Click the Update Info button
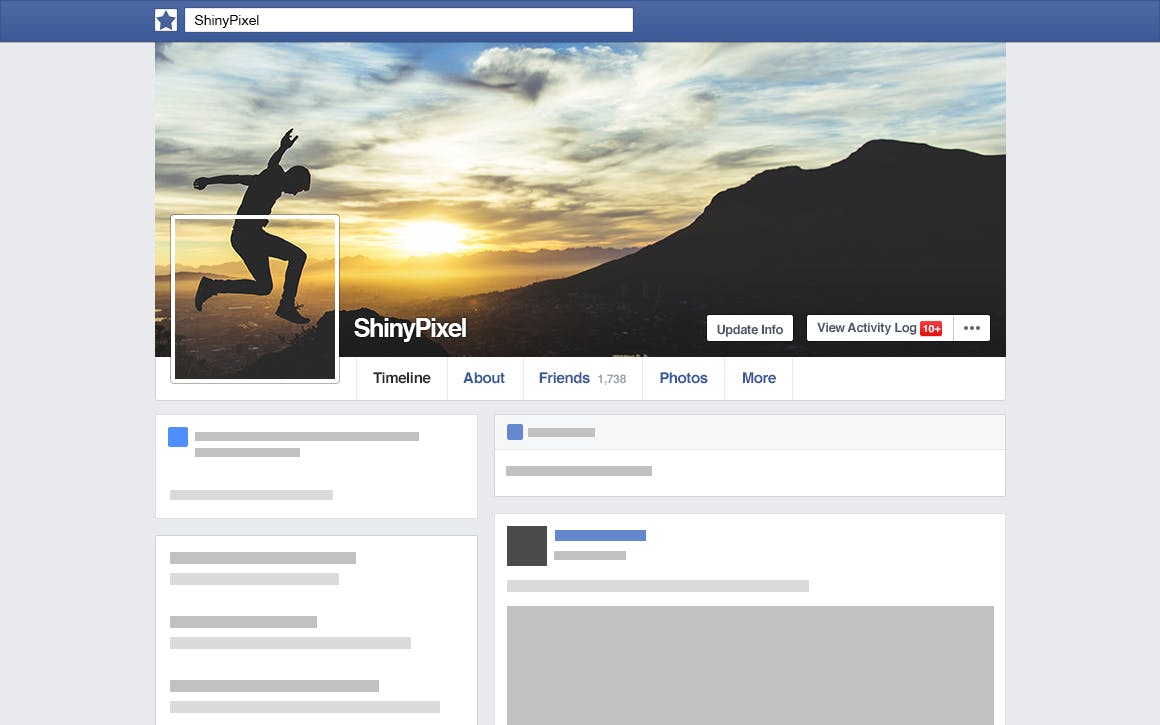The width and height of the screenshot is (1160, 725). [x=749, y=328]
